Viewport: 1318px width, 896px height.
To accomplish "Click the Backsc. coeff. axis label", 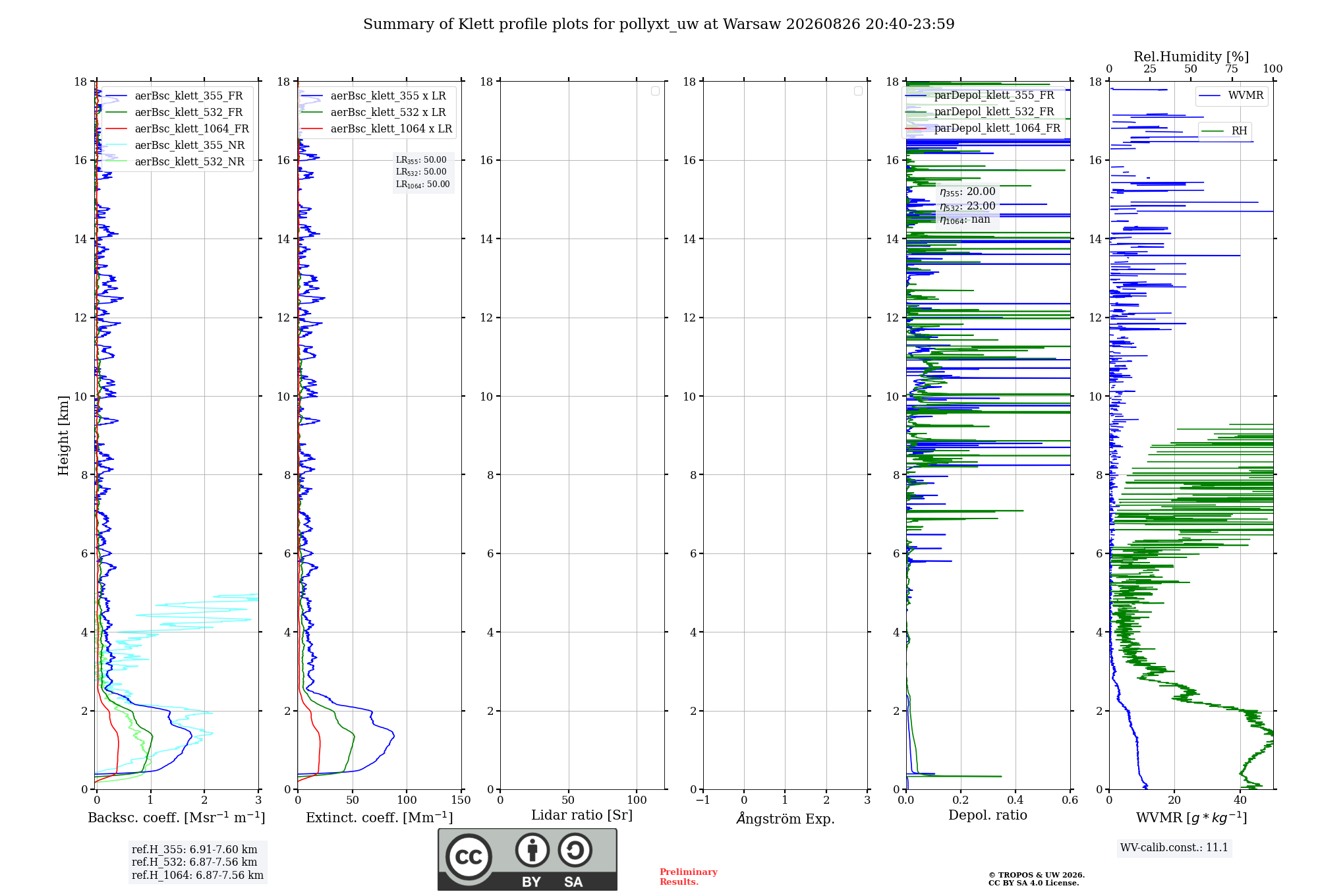I will coord(177,818).
